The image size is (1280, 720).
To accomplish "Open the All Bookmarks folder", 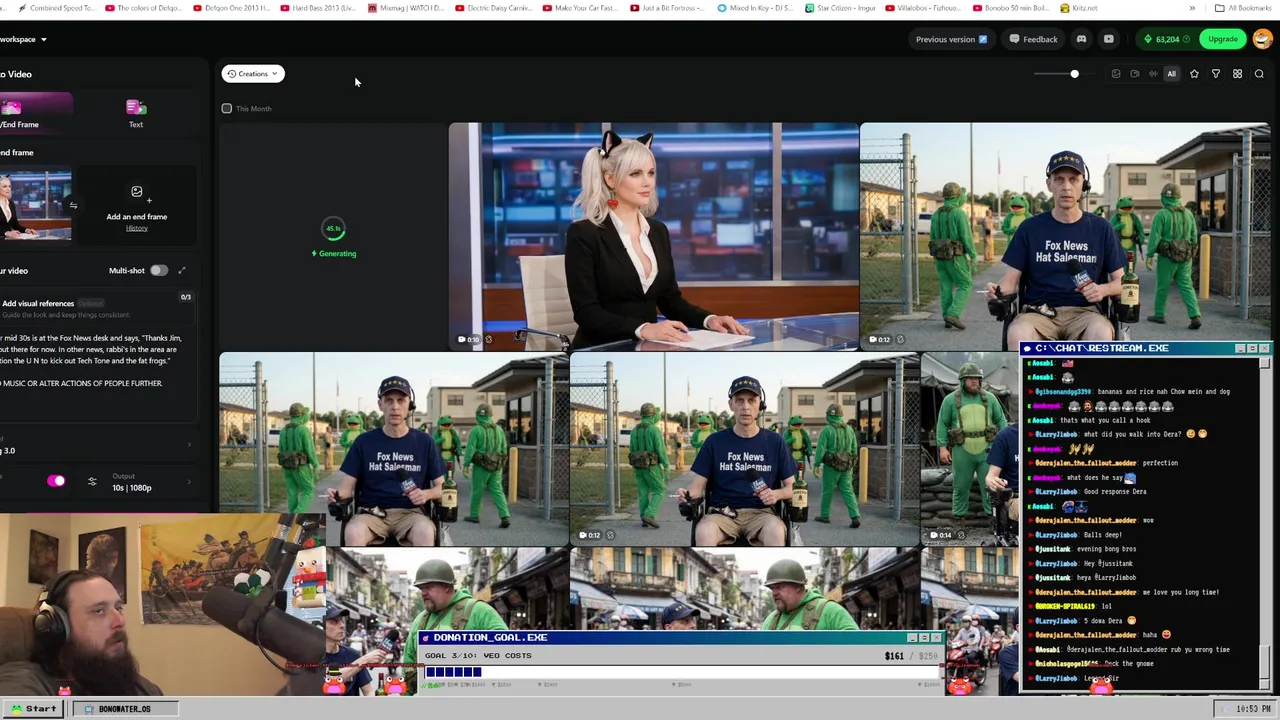I will tap(1243, 8).
